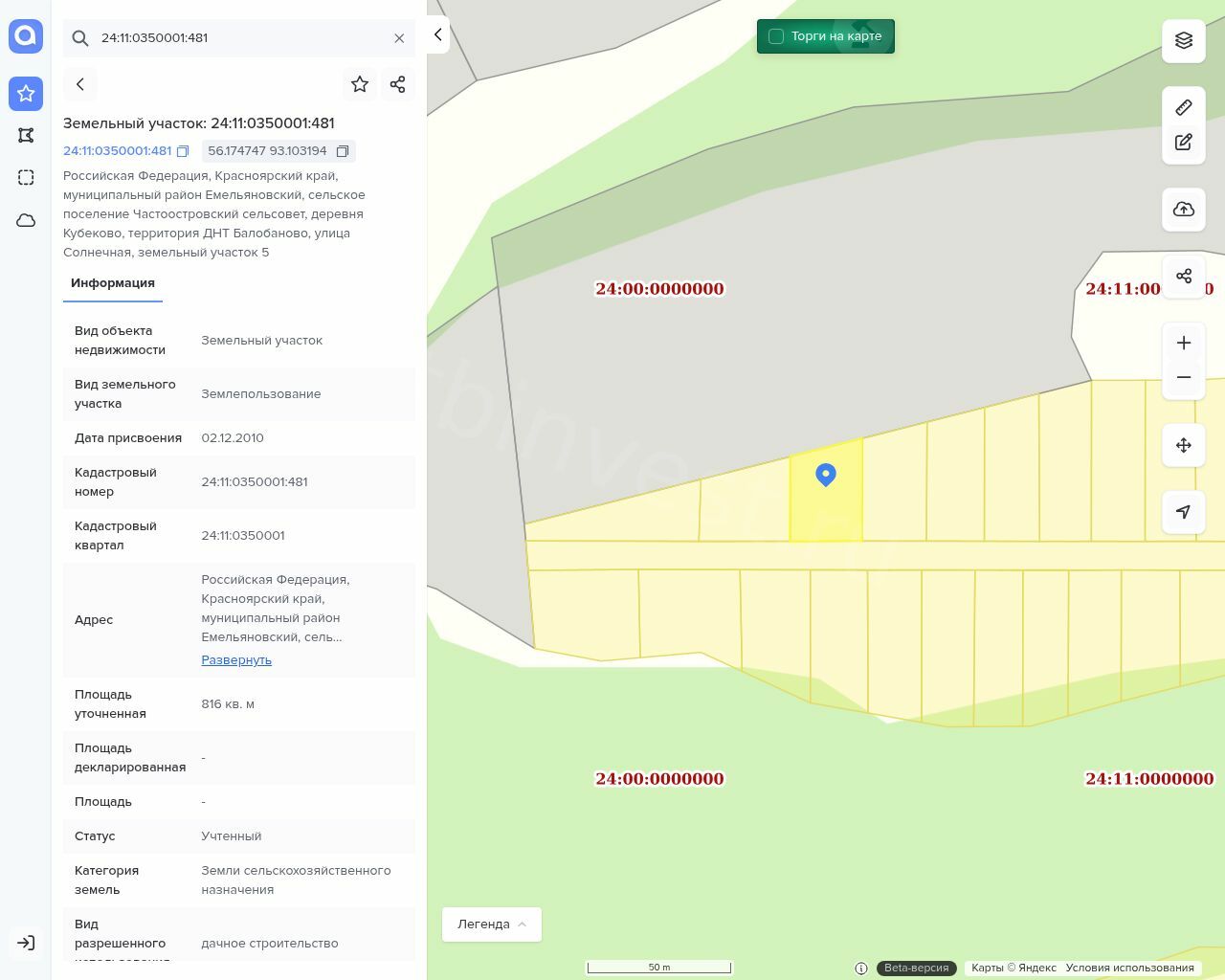Add parcel to favorites with star icon
Screen dimensions: 1225x980
click(360, 84)
